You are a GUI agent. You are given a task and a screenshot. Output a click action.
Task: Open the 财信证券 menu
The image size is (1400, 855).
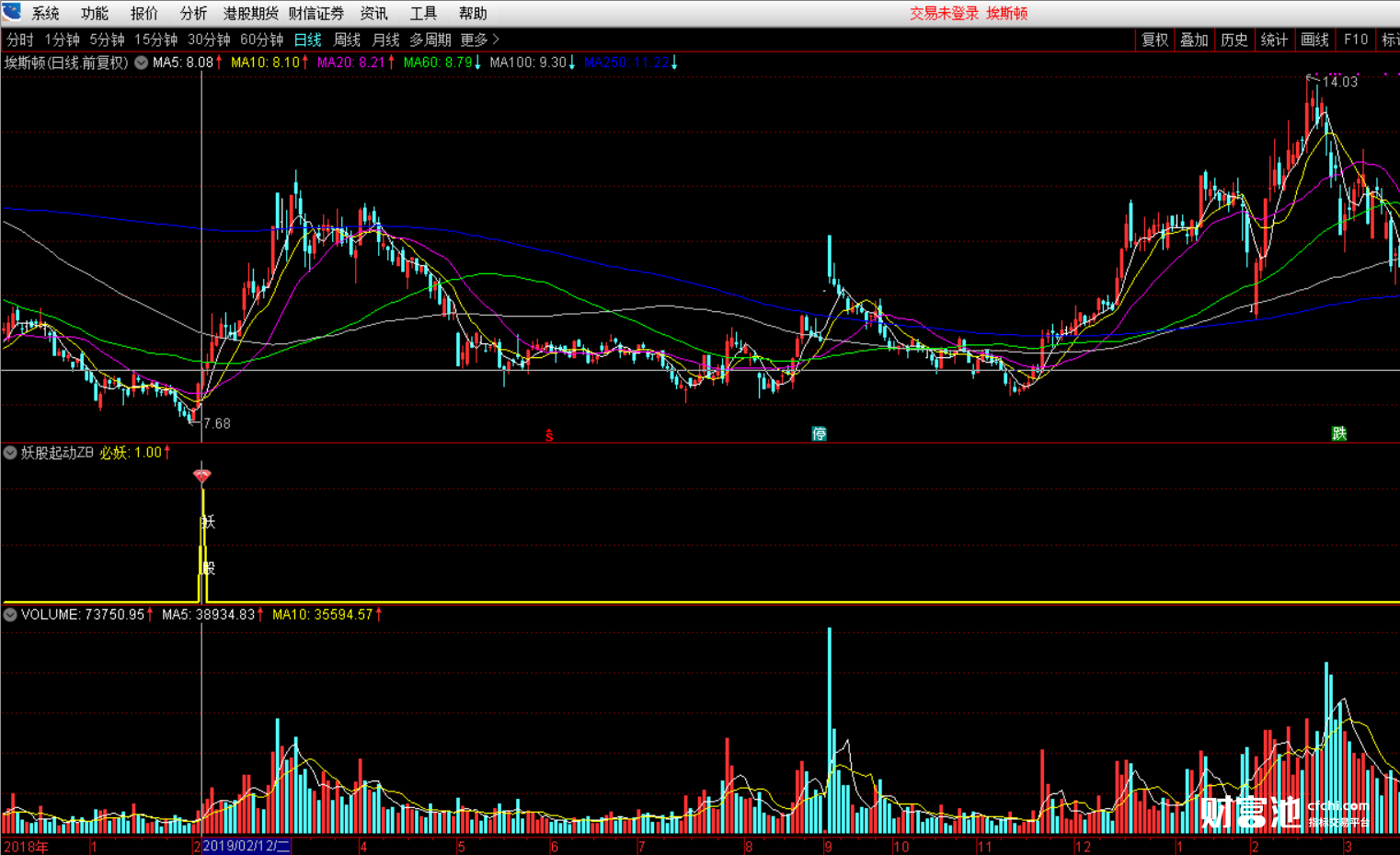316,13
